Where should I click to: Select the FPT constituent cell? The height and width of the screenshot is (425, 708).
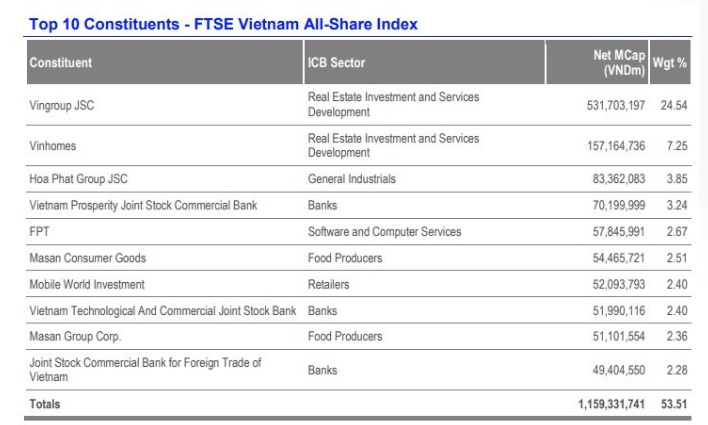39,232
